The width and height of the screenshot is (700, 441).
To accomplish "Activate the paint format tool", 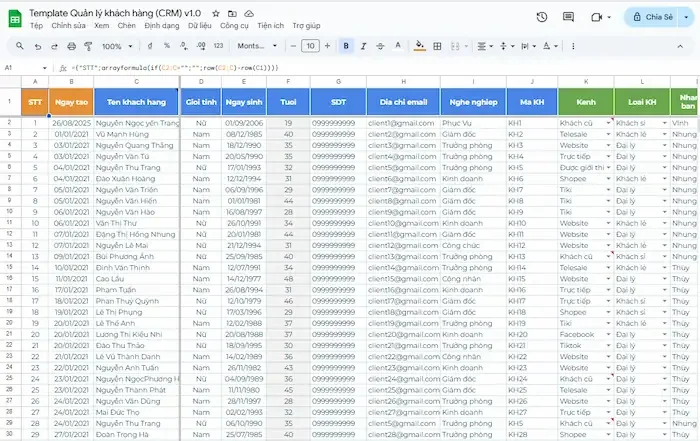I will click(x=88, y=46).
